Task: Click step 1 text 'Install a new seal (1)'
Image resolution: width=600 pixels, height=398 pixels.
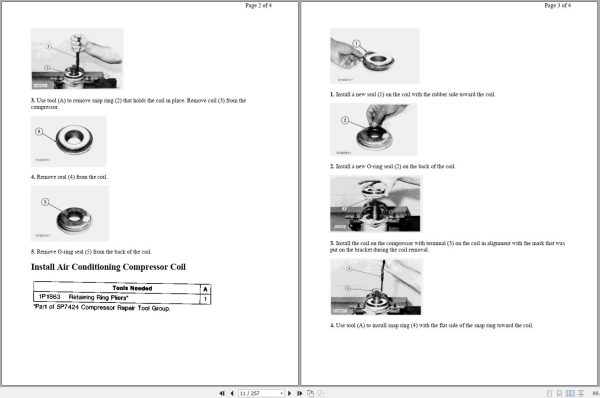Action: tap(412, 94)
